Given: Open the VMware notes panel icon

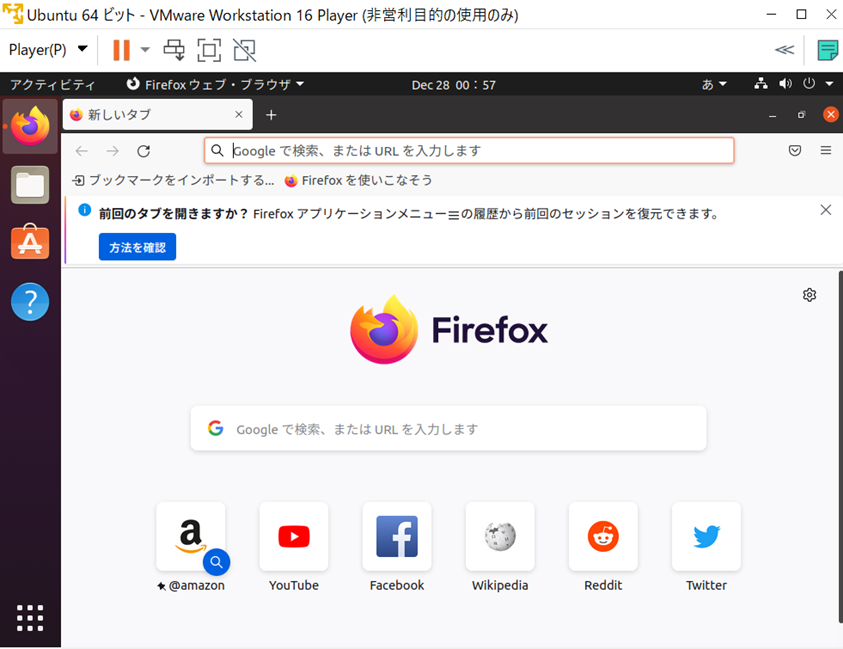Looking at the screenshot, I should coord(827,50).
